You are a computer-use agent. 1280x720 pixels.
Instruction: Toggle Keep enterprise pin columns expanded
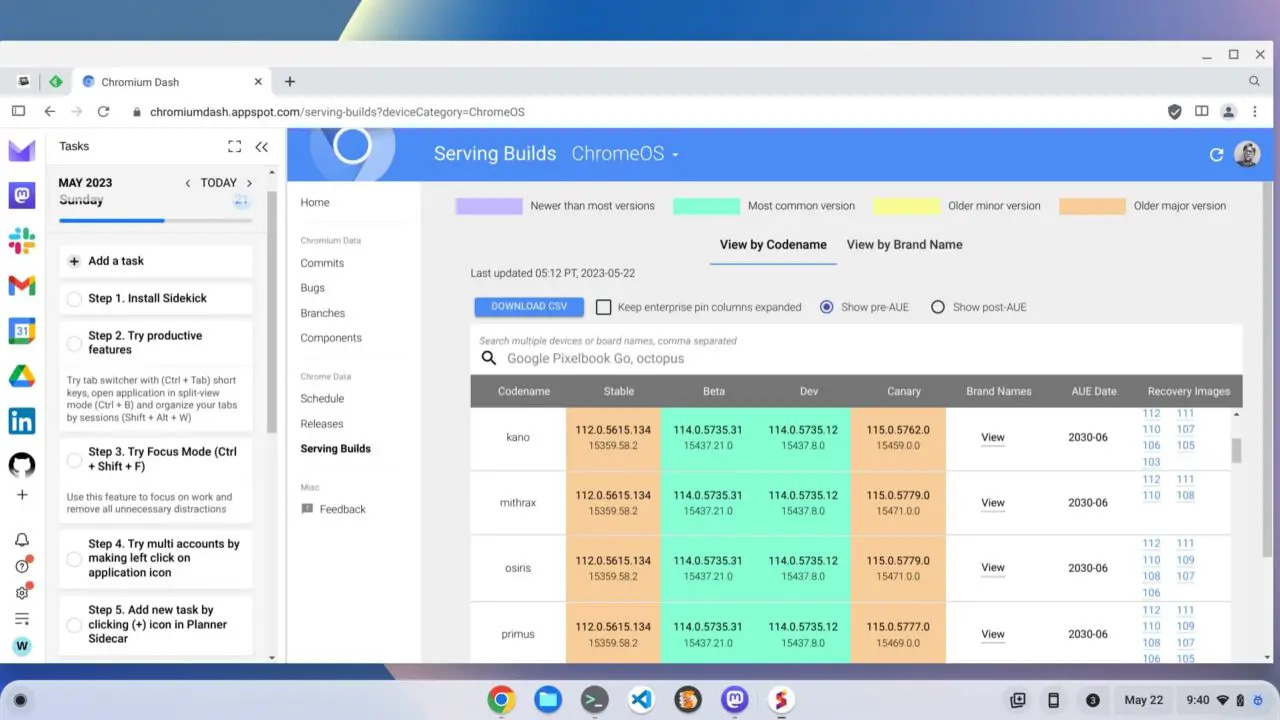click(x=604, y=307)
